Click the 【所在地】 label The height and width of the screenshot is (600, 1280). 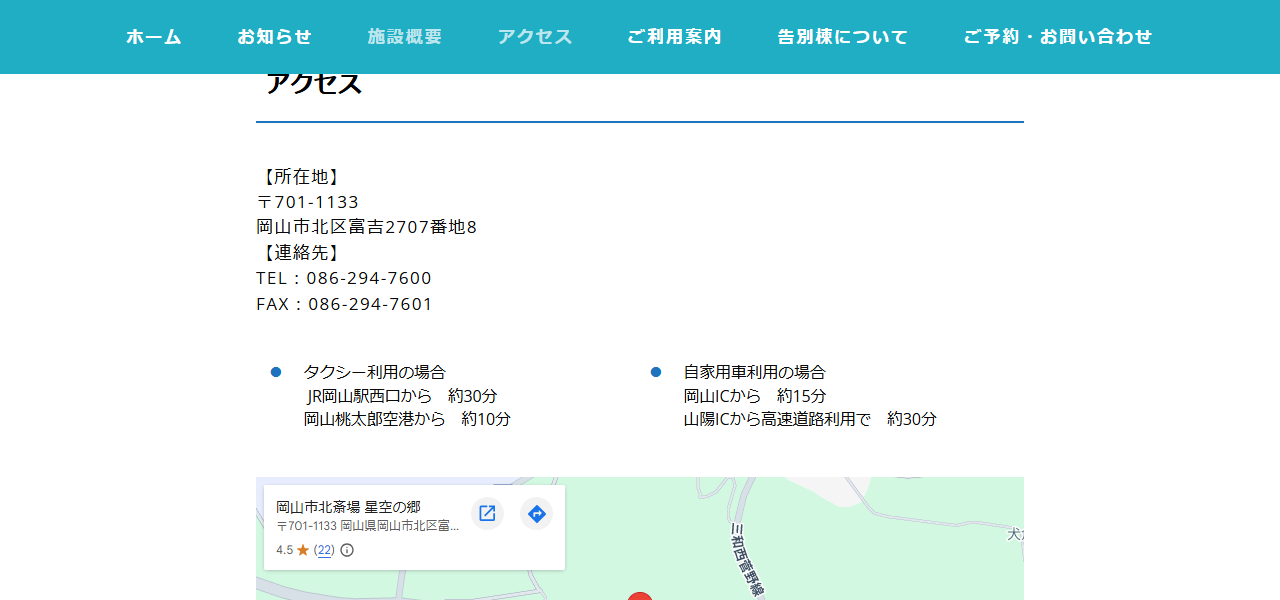(300, 177)
